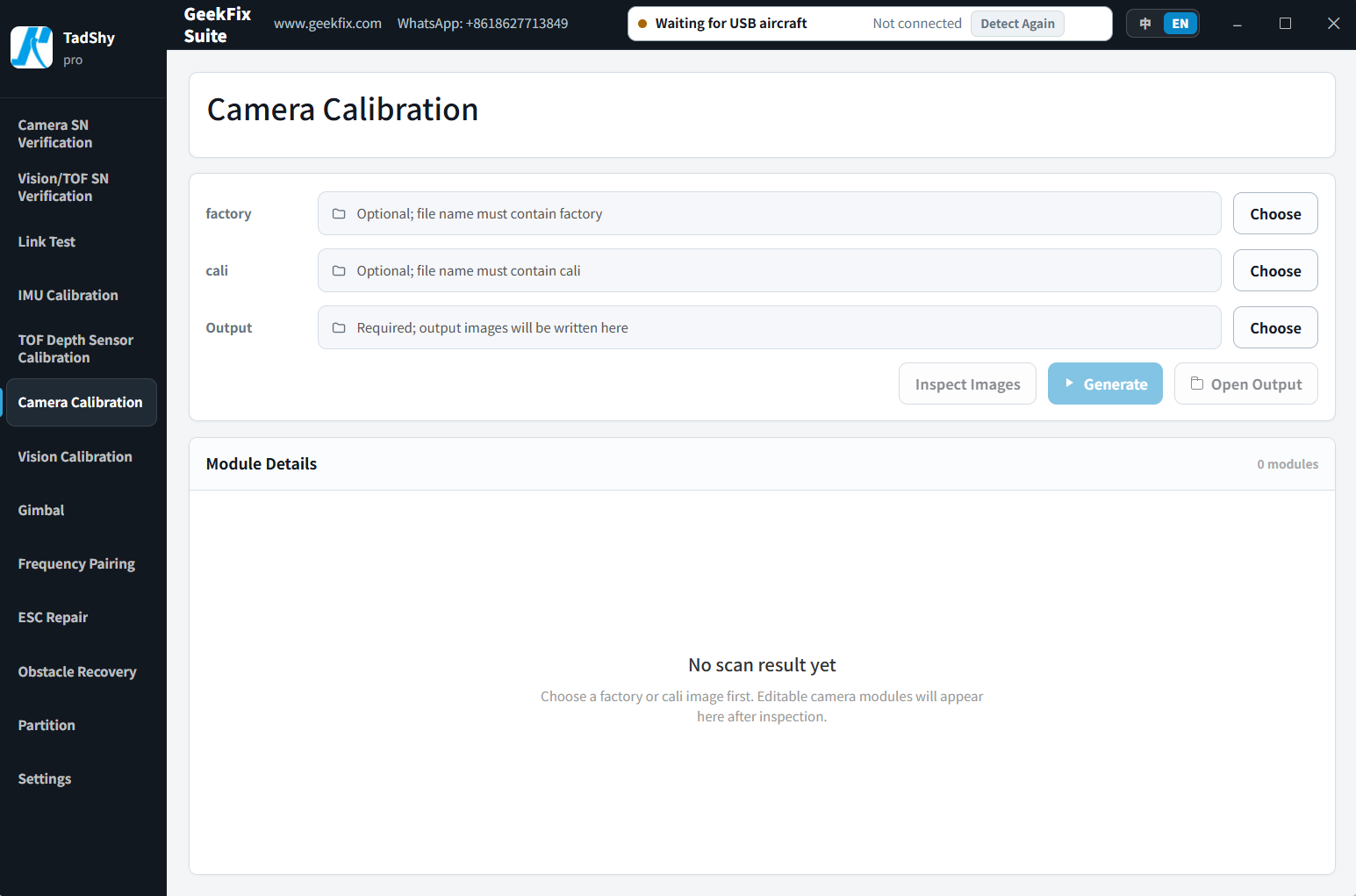Open ESC Repair section
This screenshot has width=1356, height=896.
coord(83,617)
